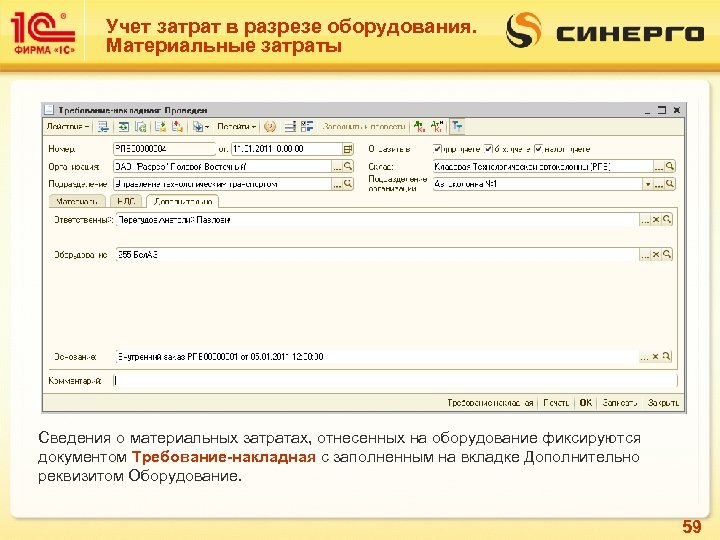720x540 pixels.
Task: Click the ellipsis button in Подразделение организации field
Action: [x=658, y=184]
